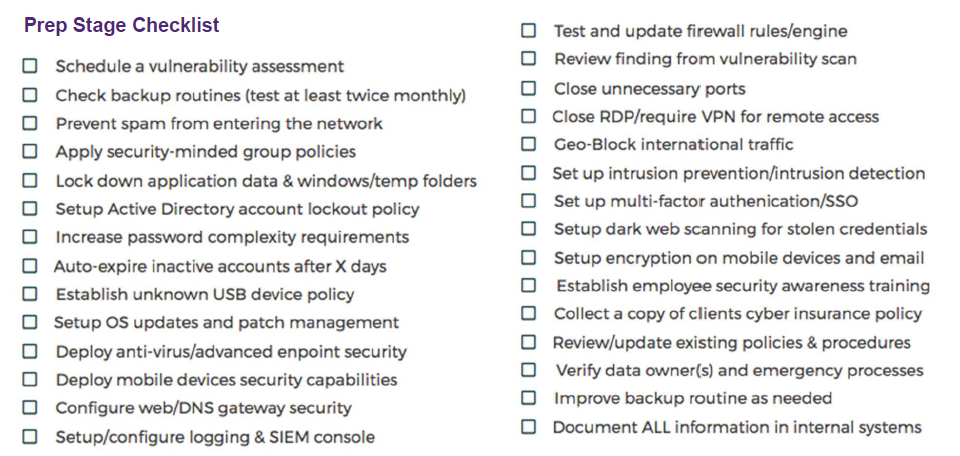This screenshot has height=456, width=960.
Task: Check the Schedule a vulnerability assessment box
Action: 30,66
